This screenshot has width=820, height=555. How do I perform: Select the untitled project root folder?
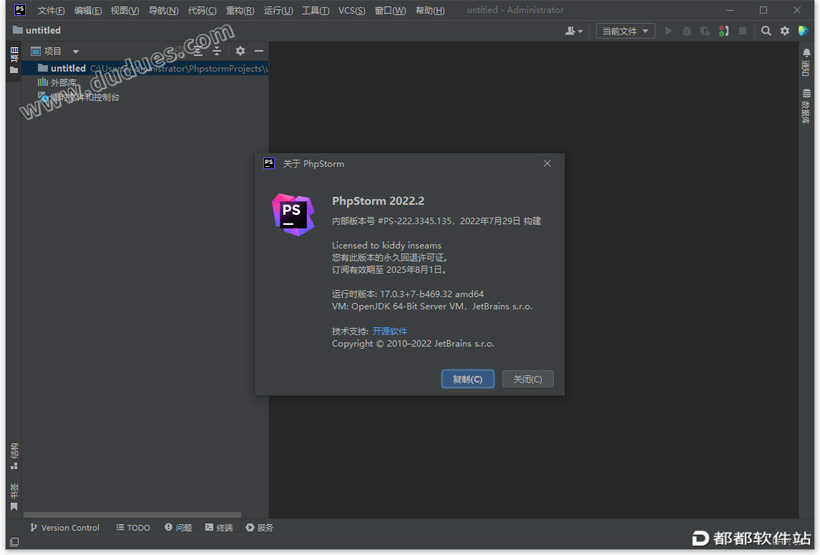click(145, 69)
